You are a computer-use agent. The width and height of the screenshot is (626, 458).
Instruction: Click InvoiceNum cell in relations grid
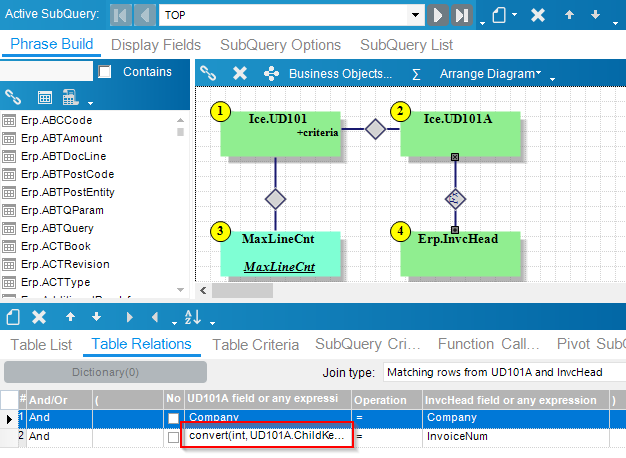[x=515, y=436]
